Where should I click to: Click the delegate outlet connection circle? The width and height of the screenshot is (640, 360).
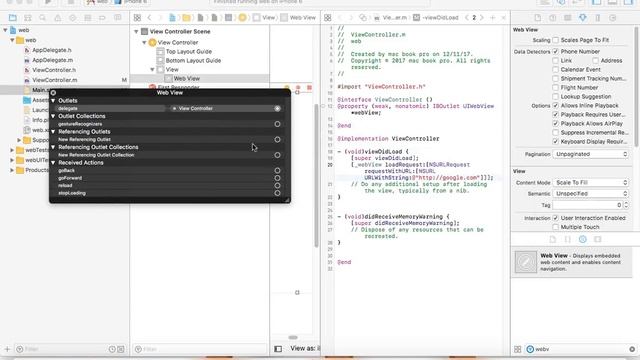[278, 109]
